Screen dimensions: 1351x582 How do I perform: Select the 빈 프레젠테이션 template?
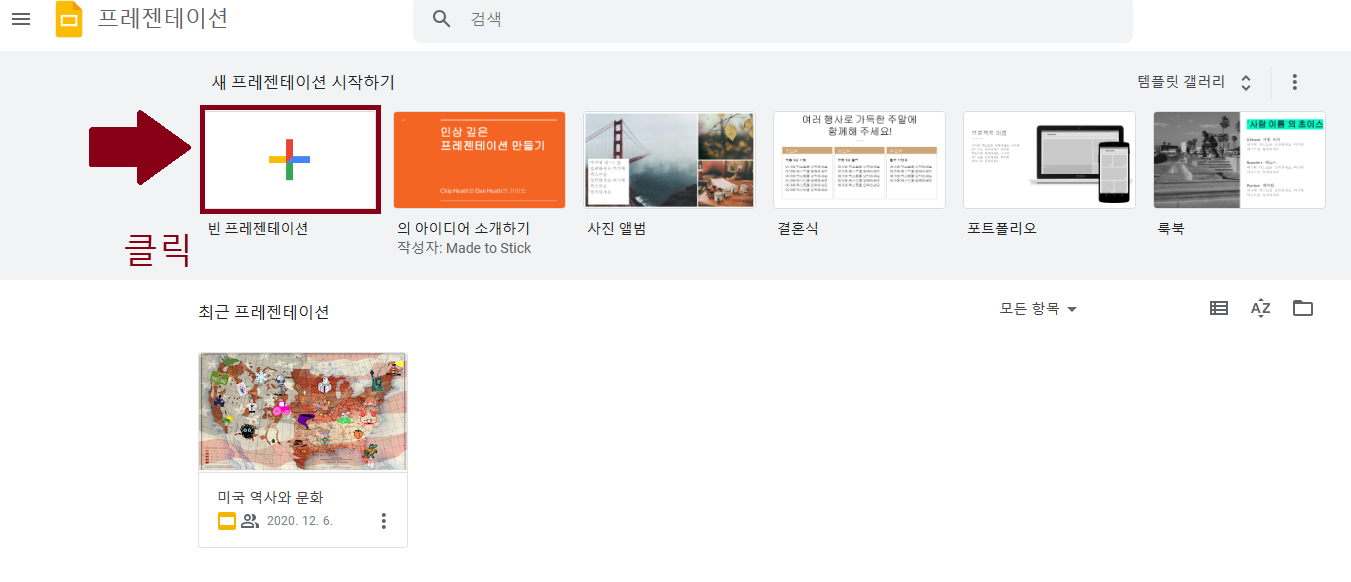click(290, 159)
